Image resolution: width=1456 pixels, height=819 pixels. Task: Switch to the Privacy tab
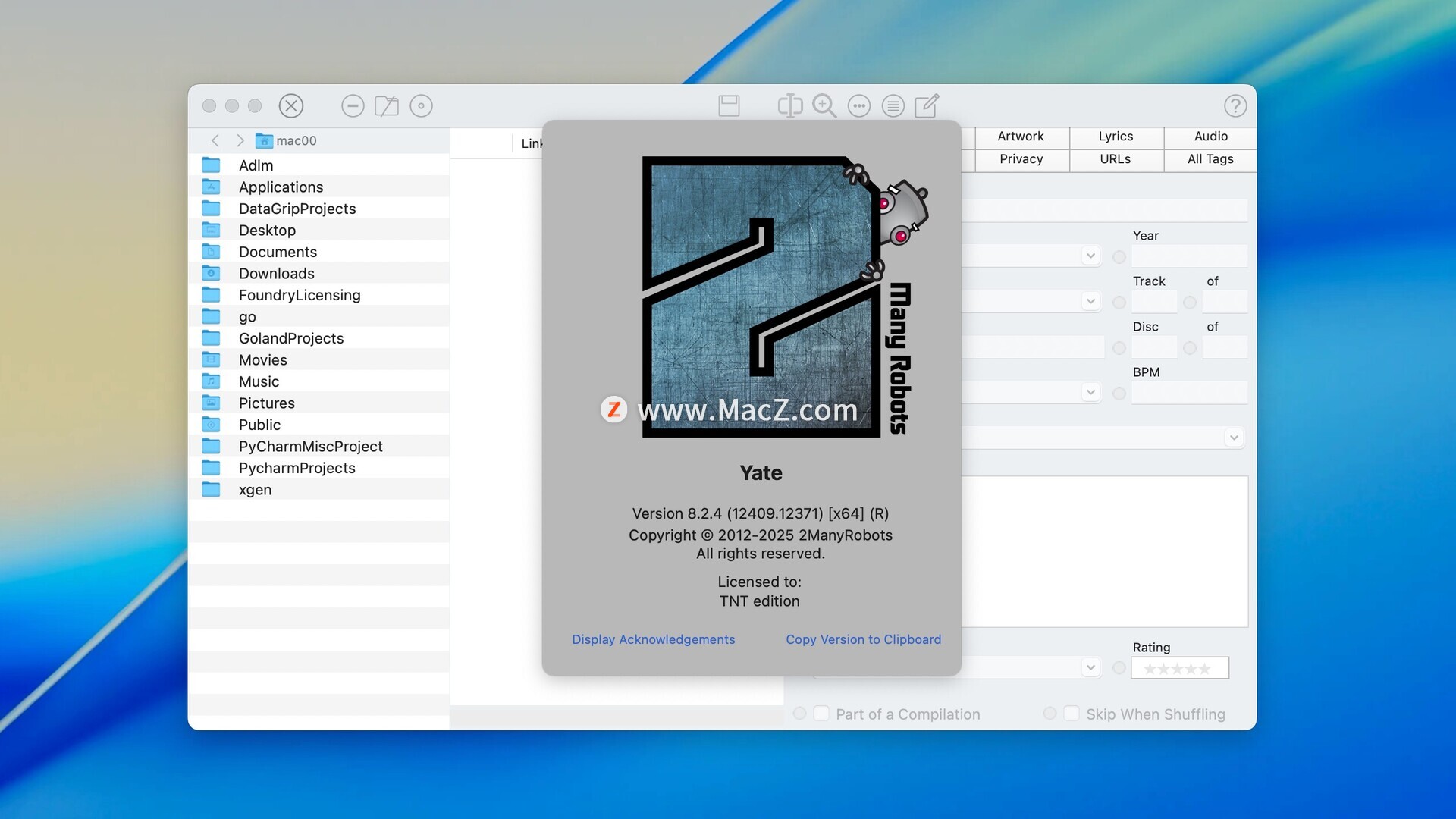pos(1021,159)
